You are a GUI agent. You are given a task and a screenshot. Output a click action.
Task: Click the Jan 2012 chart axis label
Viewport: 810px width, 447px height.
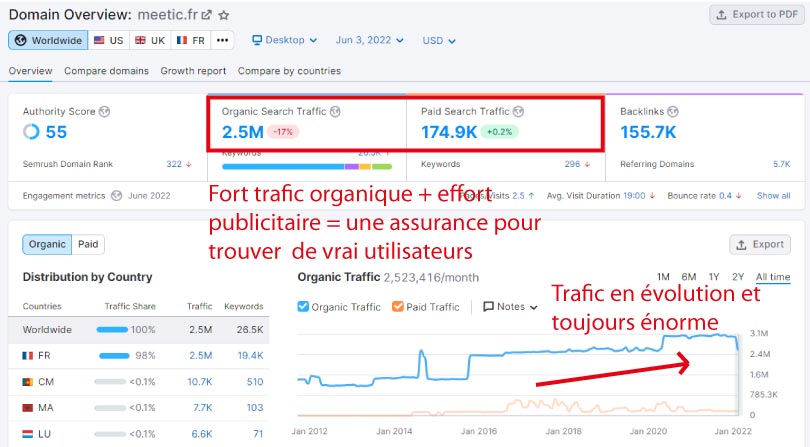point(309,431)
